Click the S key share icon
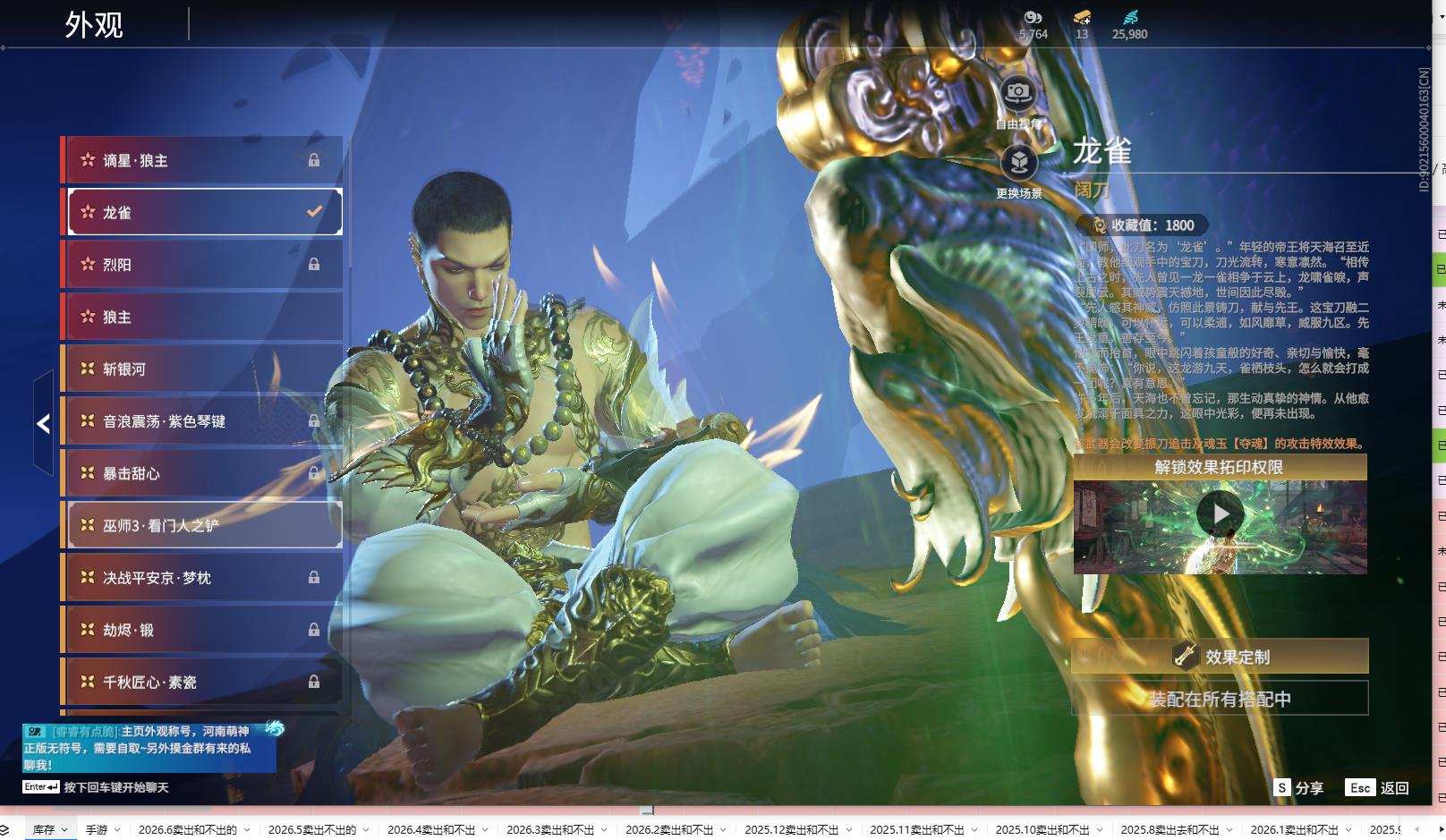 (x=1282, y=787)
